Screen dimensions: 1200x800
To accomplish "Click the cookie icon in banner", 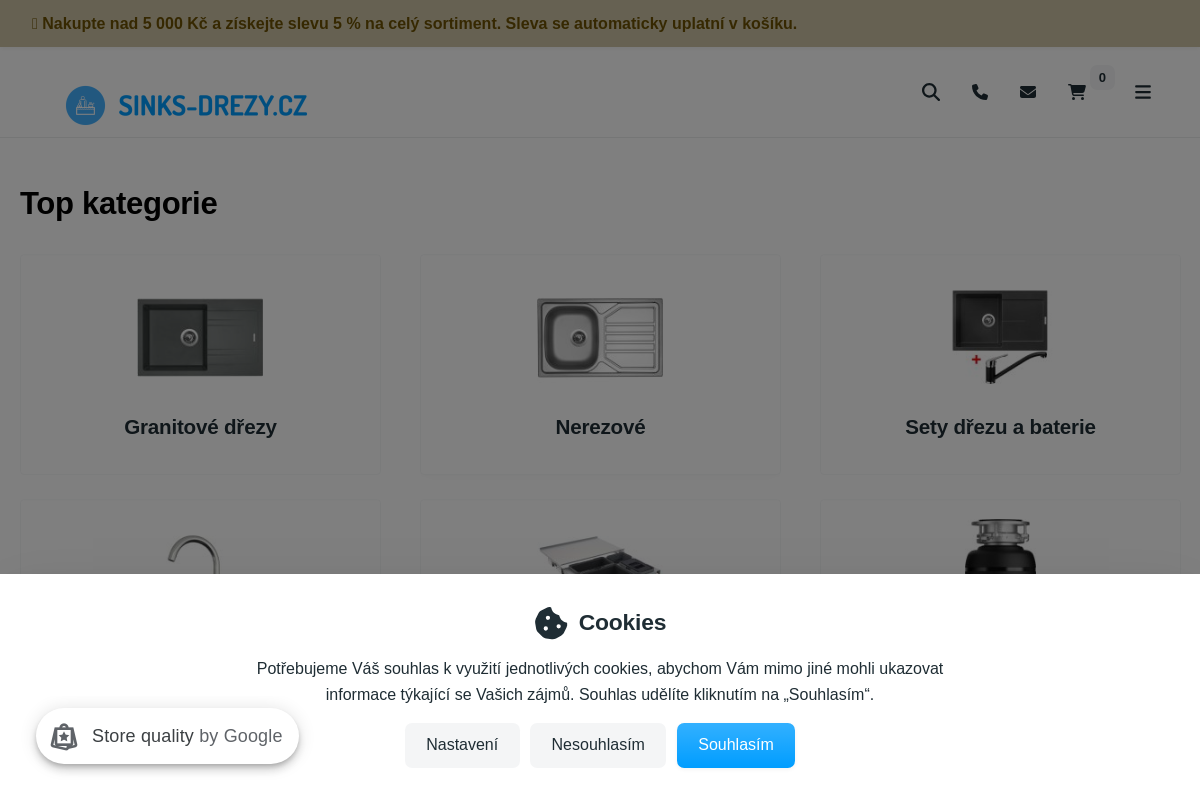I will pos(551,623).
